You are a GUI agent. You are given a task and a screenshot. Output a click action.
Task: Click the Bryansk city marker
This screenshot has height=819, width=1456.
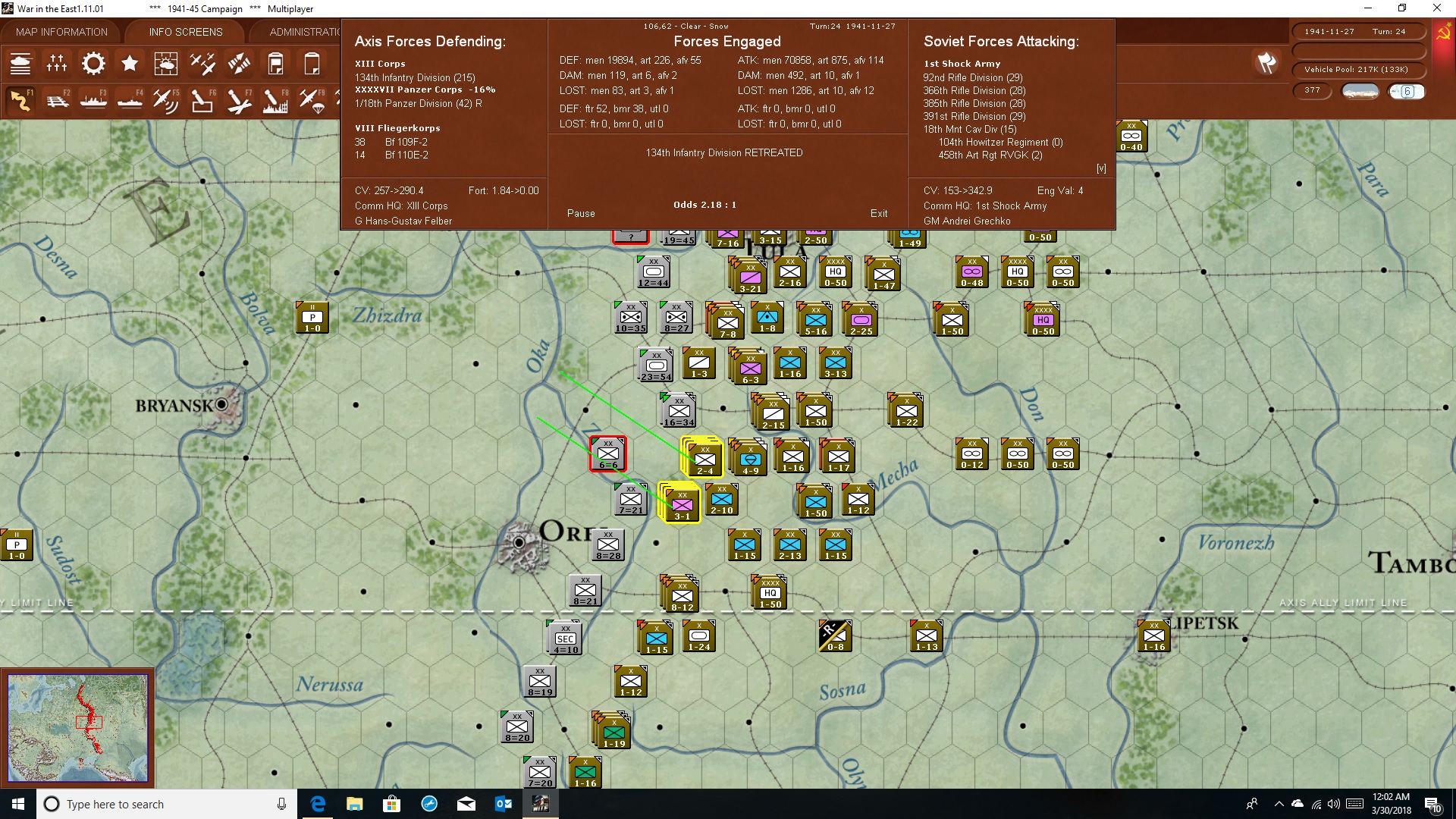(222, 405)
